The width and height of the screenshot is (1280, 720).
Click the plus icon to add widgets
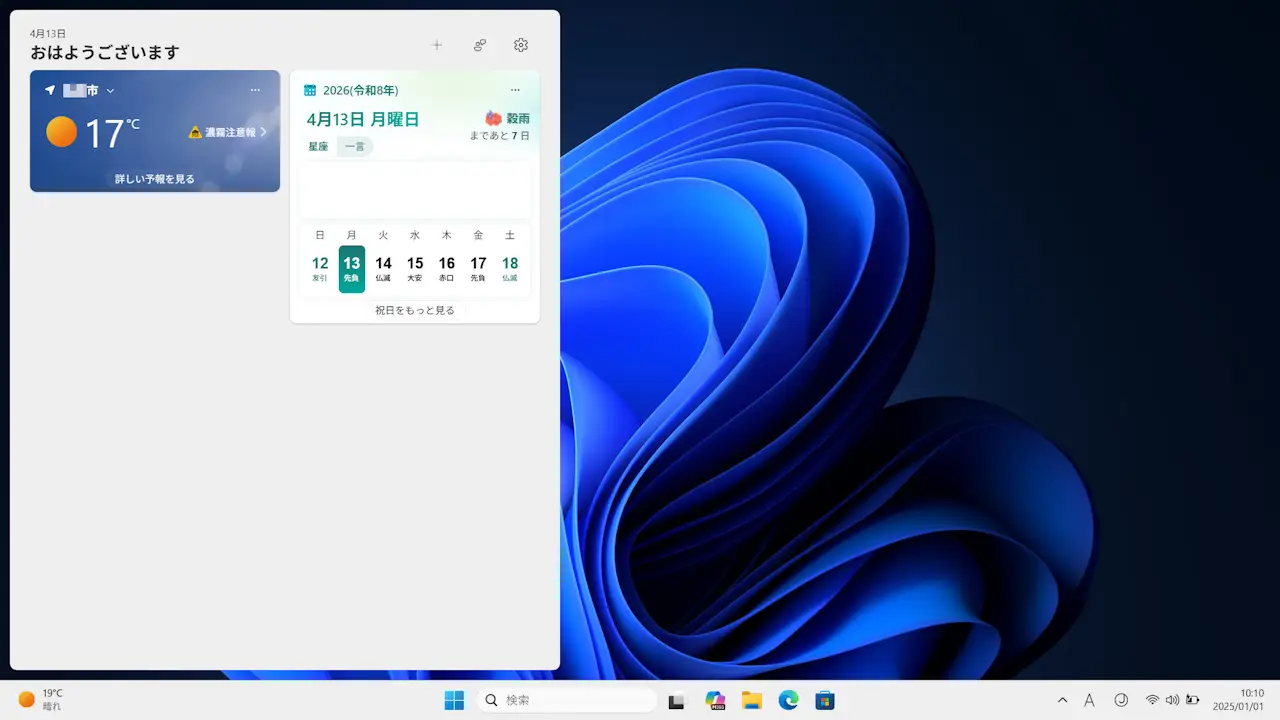coord(436,45)
